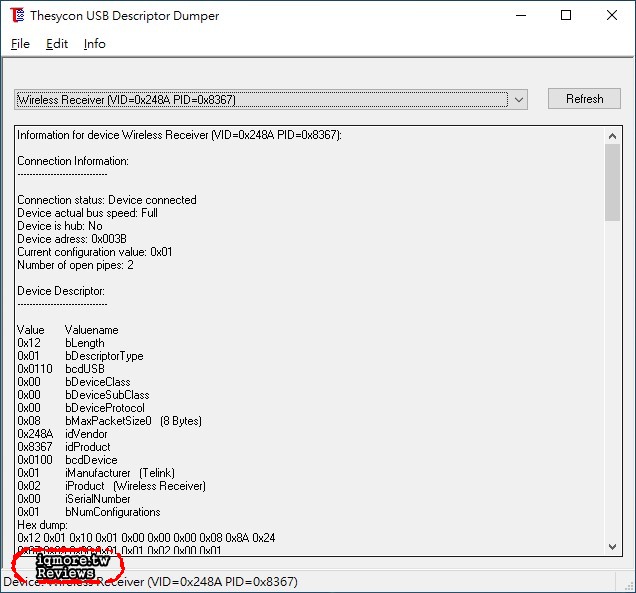
Task: Click the bNumConfigurations row
Action: click(x=89, y=511)
